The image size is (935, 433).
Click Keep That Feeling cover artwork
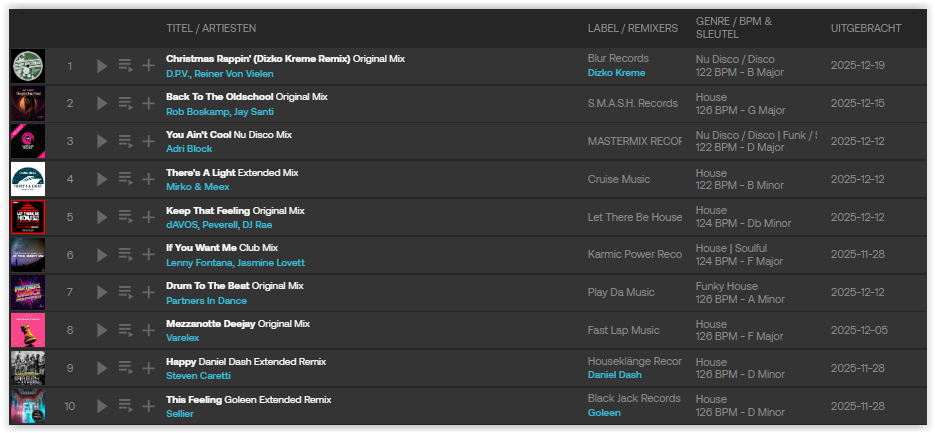pos(27,217)
